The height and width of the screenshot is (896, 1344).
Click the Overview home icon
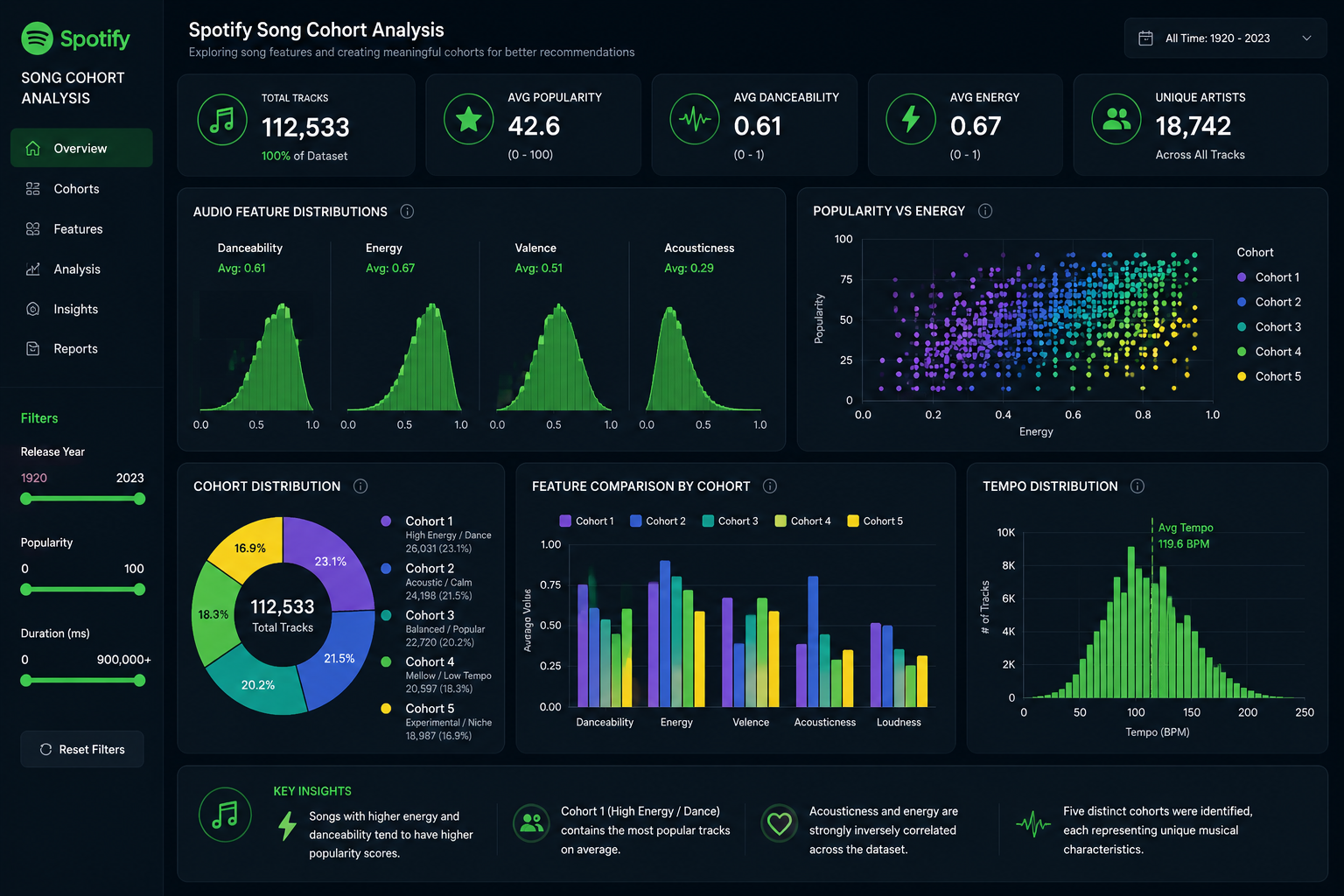click(x=33, y=148)
